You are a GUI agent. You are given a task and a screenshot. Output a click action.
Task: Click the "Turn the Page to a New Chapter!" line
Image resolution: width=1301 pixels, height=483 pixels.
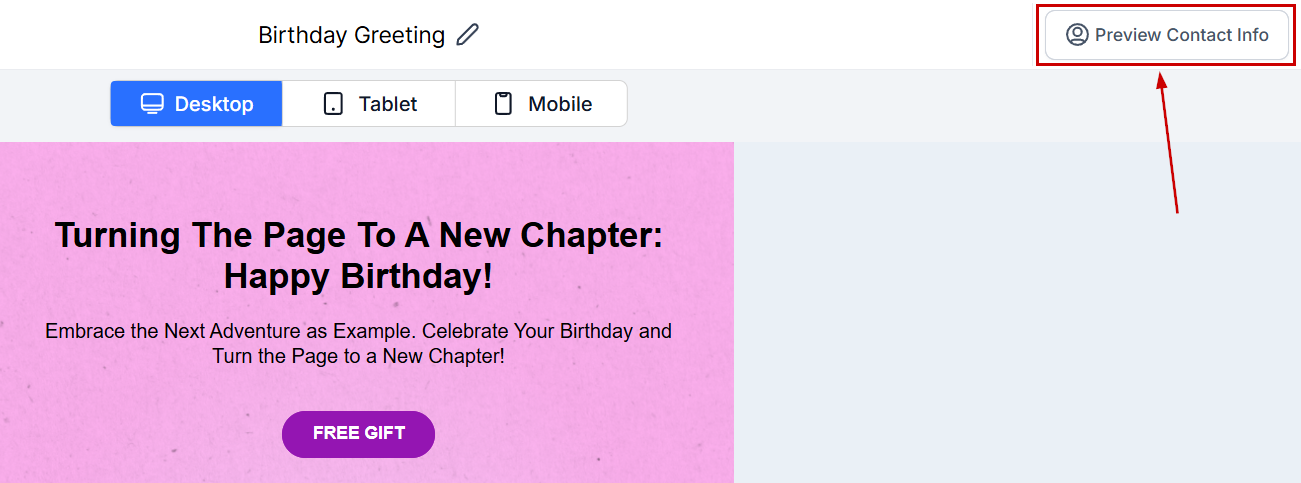358,355
